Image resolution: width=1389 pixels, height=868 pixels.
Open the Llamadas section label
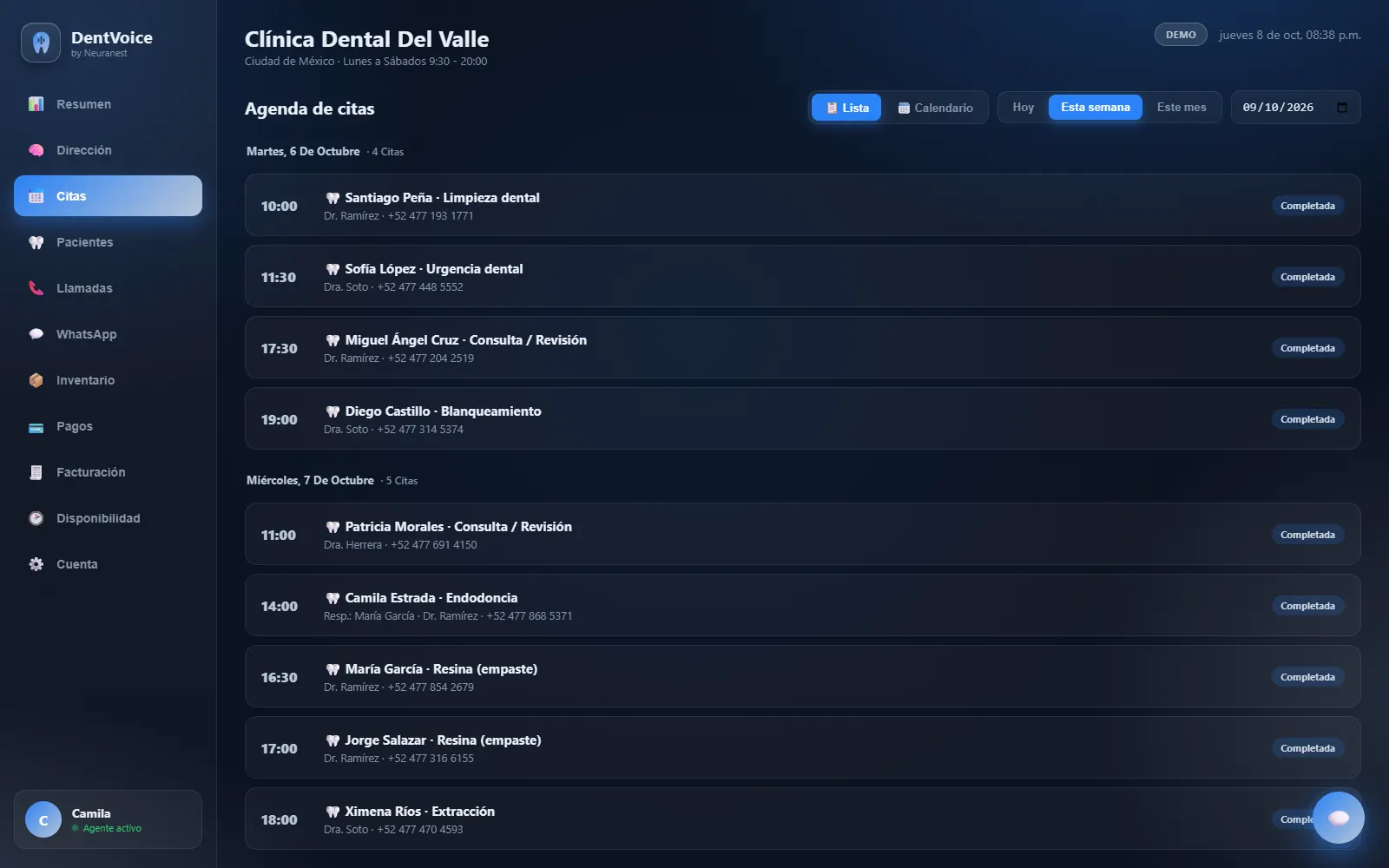(x=84, y=288)
